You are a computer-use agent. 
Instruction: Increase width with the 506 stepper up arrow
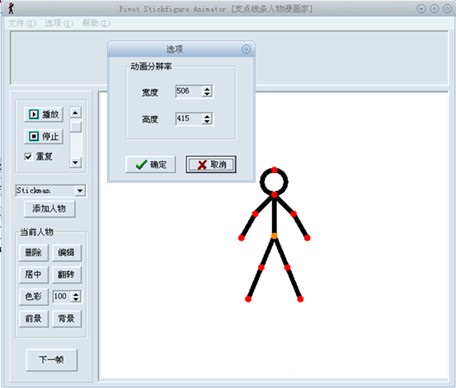207,89
